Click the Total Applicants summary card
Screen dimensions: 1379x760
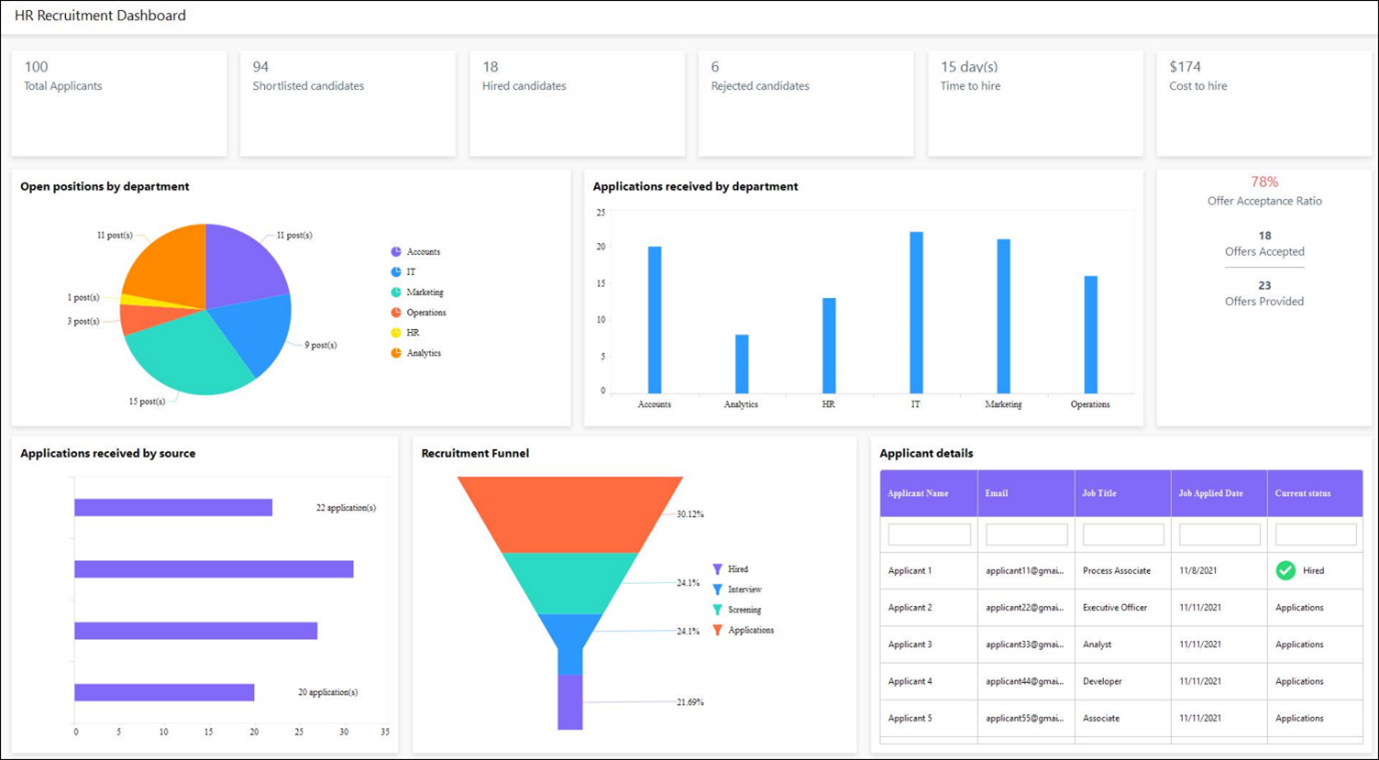(x=119, y=102)
